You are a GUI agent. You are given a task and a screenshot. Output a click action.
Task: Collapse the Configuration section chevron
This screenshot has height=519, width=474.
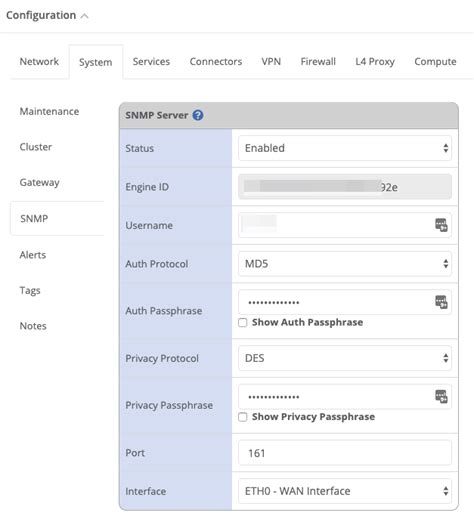click(x=85, y=16)
